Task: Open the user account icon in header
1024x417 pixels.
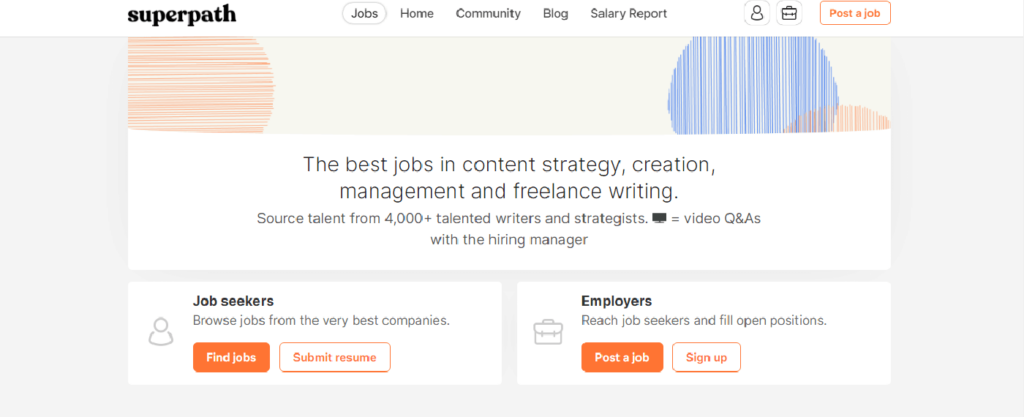Action: point(757,13)
